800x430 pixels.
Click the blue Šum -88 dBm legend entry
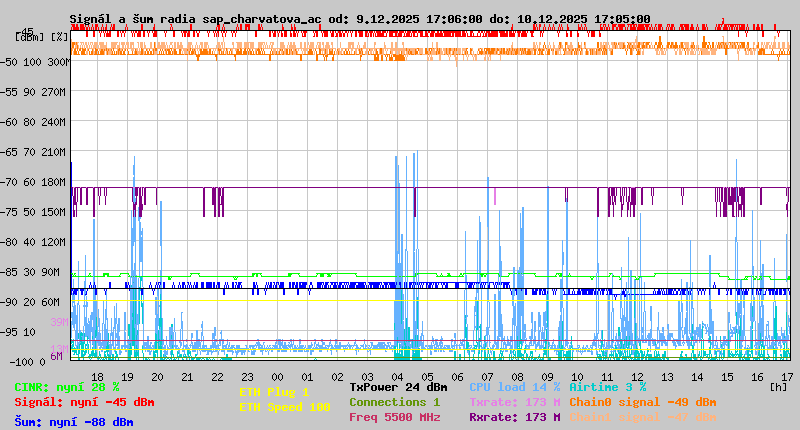tap(74, 422)
